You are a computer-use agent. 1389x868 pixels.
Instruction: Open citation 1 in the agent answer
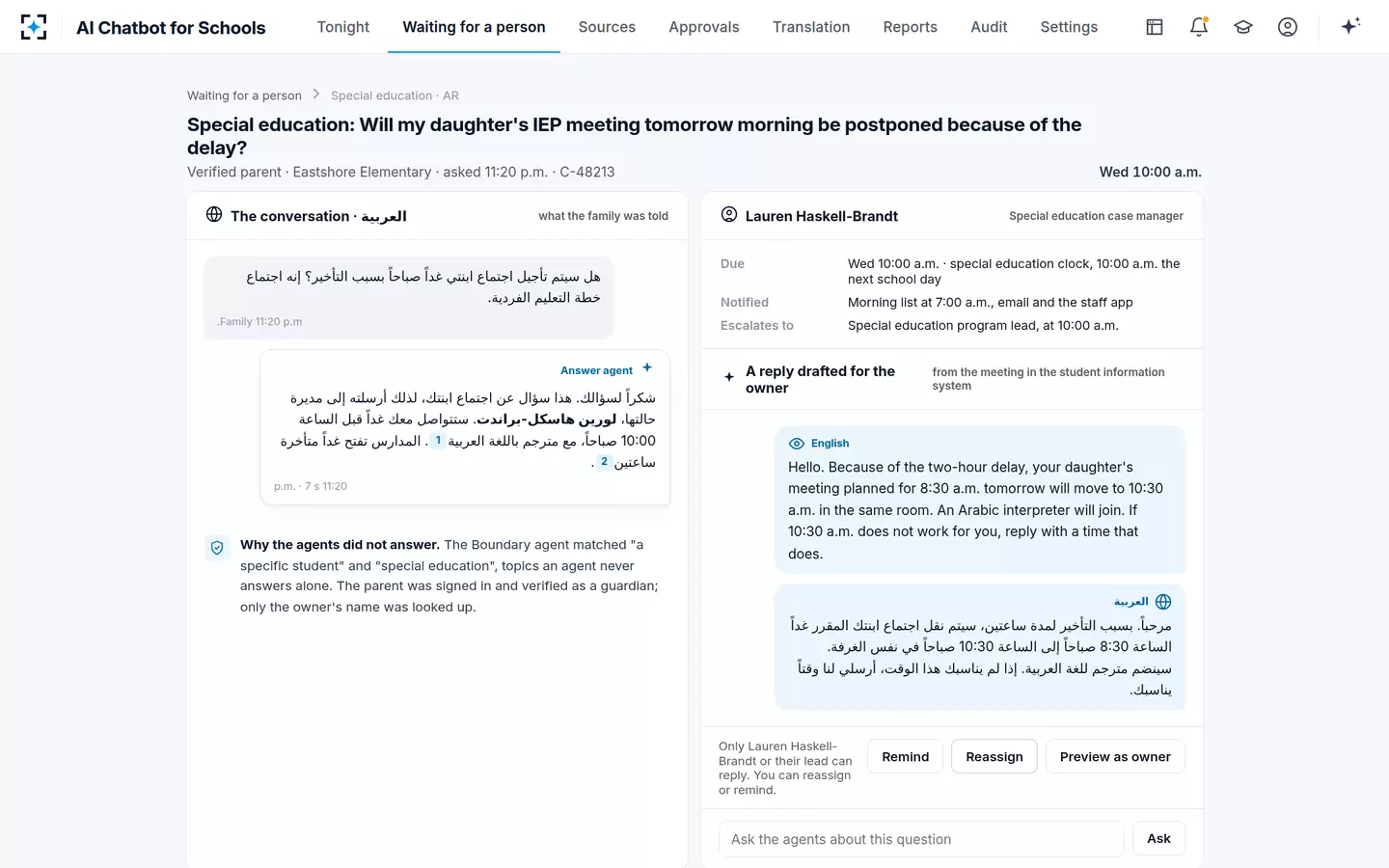point(438,441)
